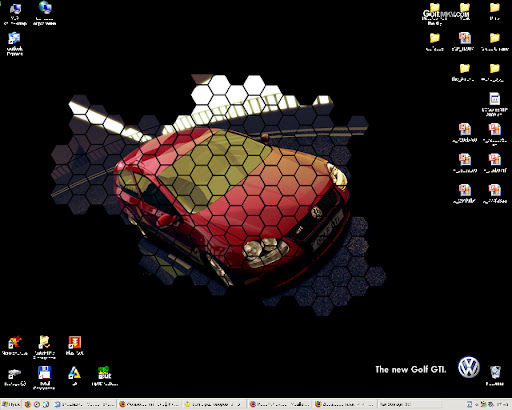512x410 pixels.
Task: Open the Recycle Bin
Action: [495, 376]
